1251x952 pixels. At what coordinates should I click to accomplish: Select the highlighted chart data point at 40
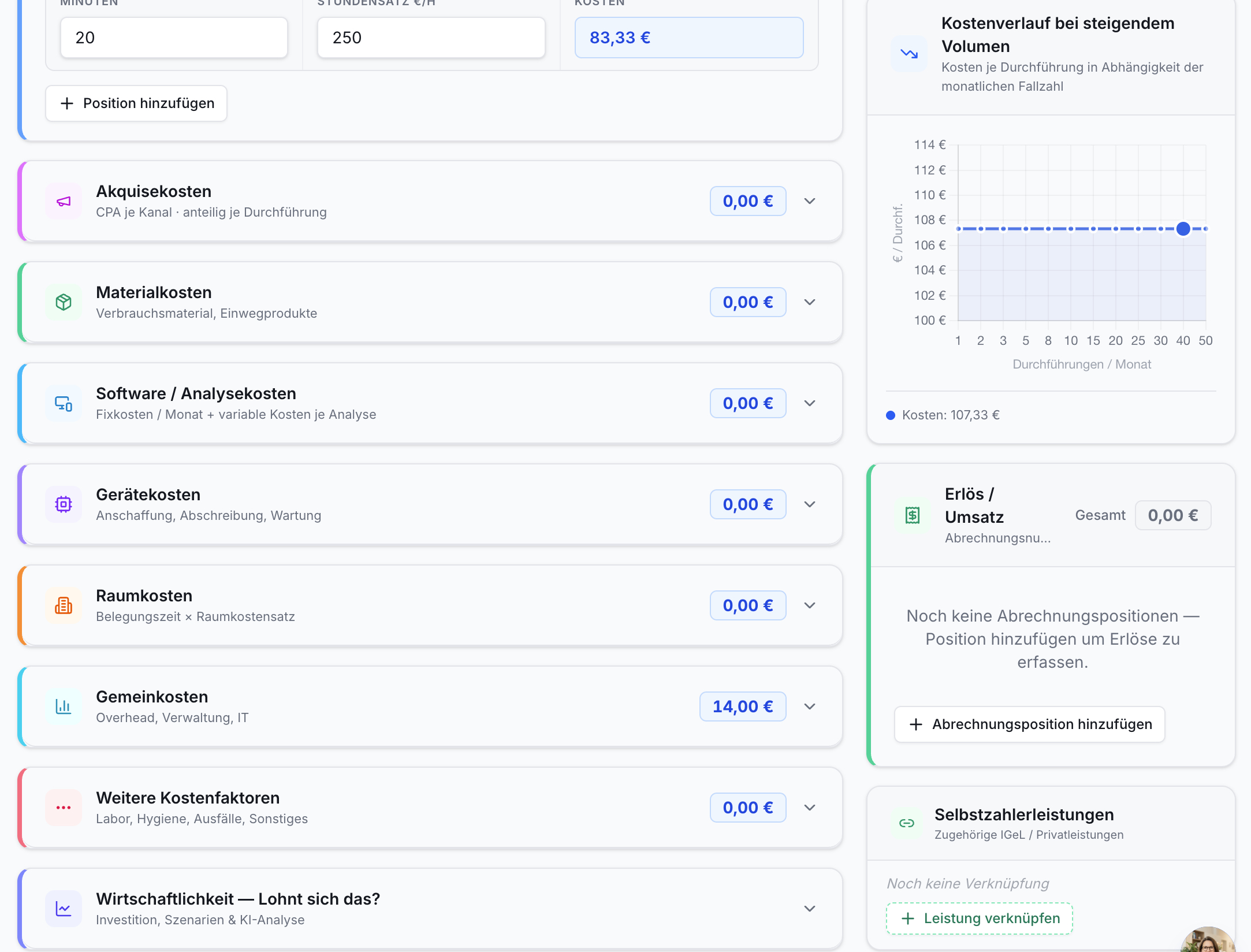[1183, 229]
